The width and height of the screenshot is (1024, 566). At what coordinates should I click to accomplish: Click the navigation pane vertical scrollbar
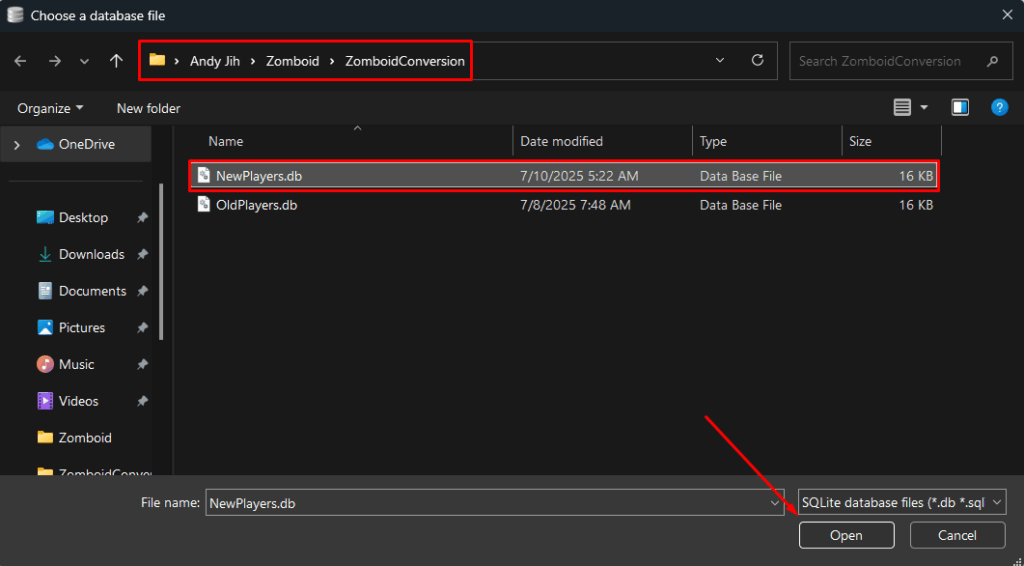click(x=161, y=260)
